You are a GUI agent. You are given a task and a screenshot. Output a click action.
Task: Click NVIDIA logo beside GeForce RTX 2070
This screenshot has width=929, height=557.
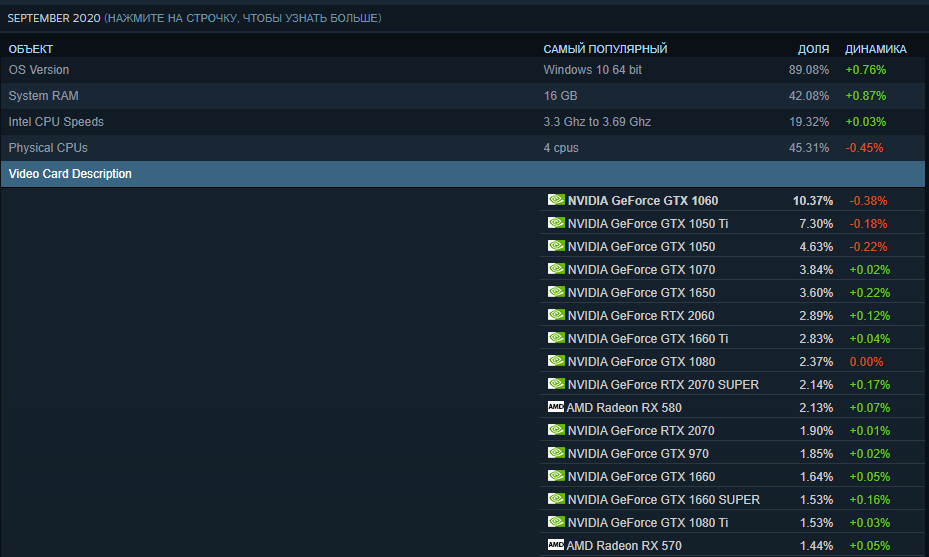coord(556,430)
